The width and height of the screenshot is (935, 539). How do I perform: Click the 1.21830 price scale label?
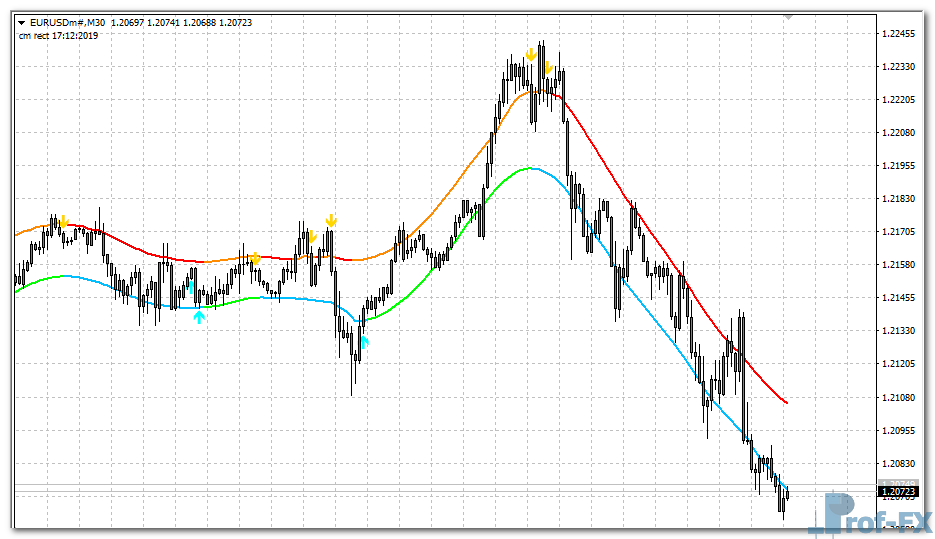[x=899, y=199]
